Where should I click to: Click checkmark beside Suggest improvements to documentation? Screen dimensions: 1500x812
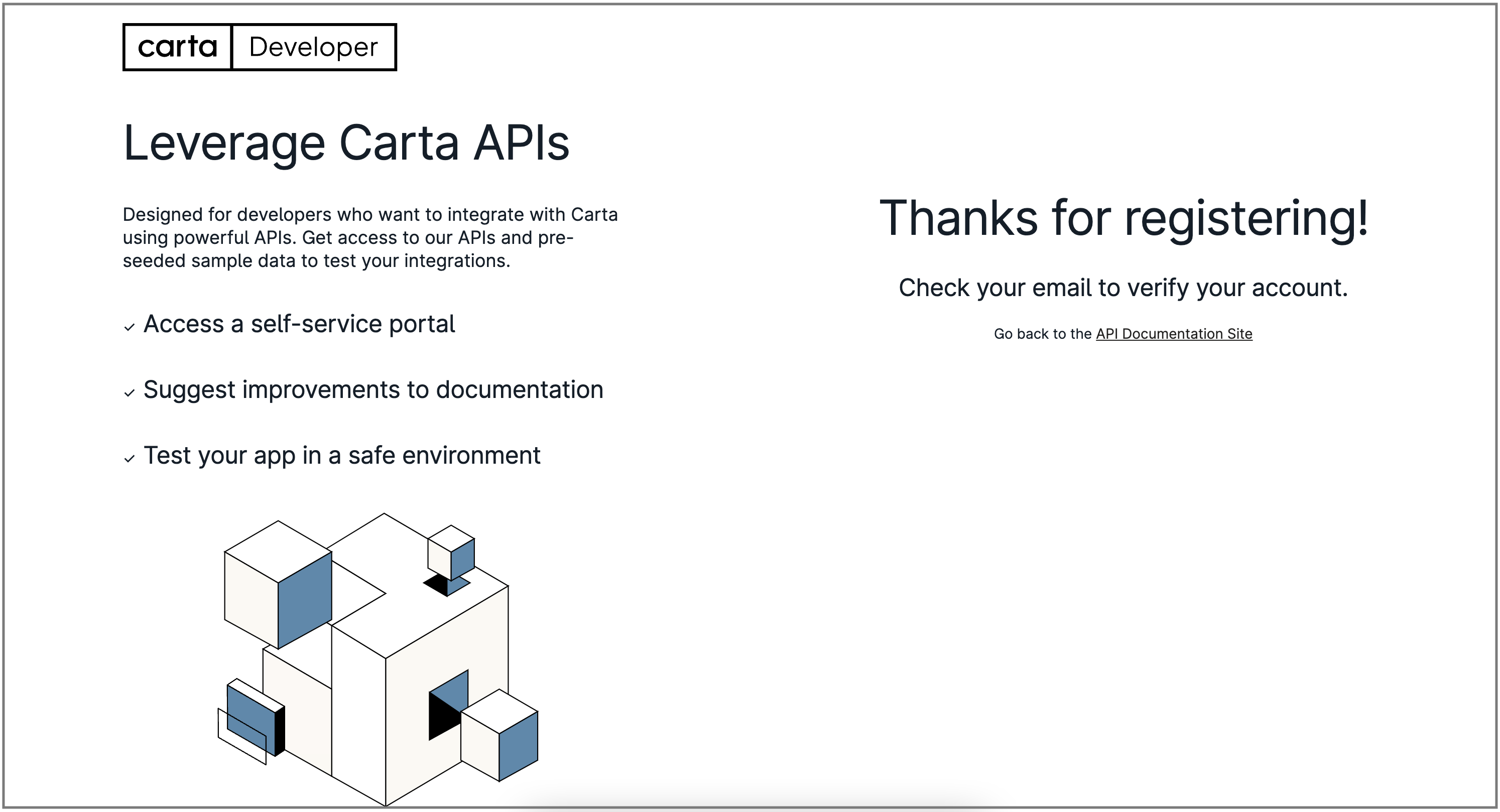tap(130, 393)
